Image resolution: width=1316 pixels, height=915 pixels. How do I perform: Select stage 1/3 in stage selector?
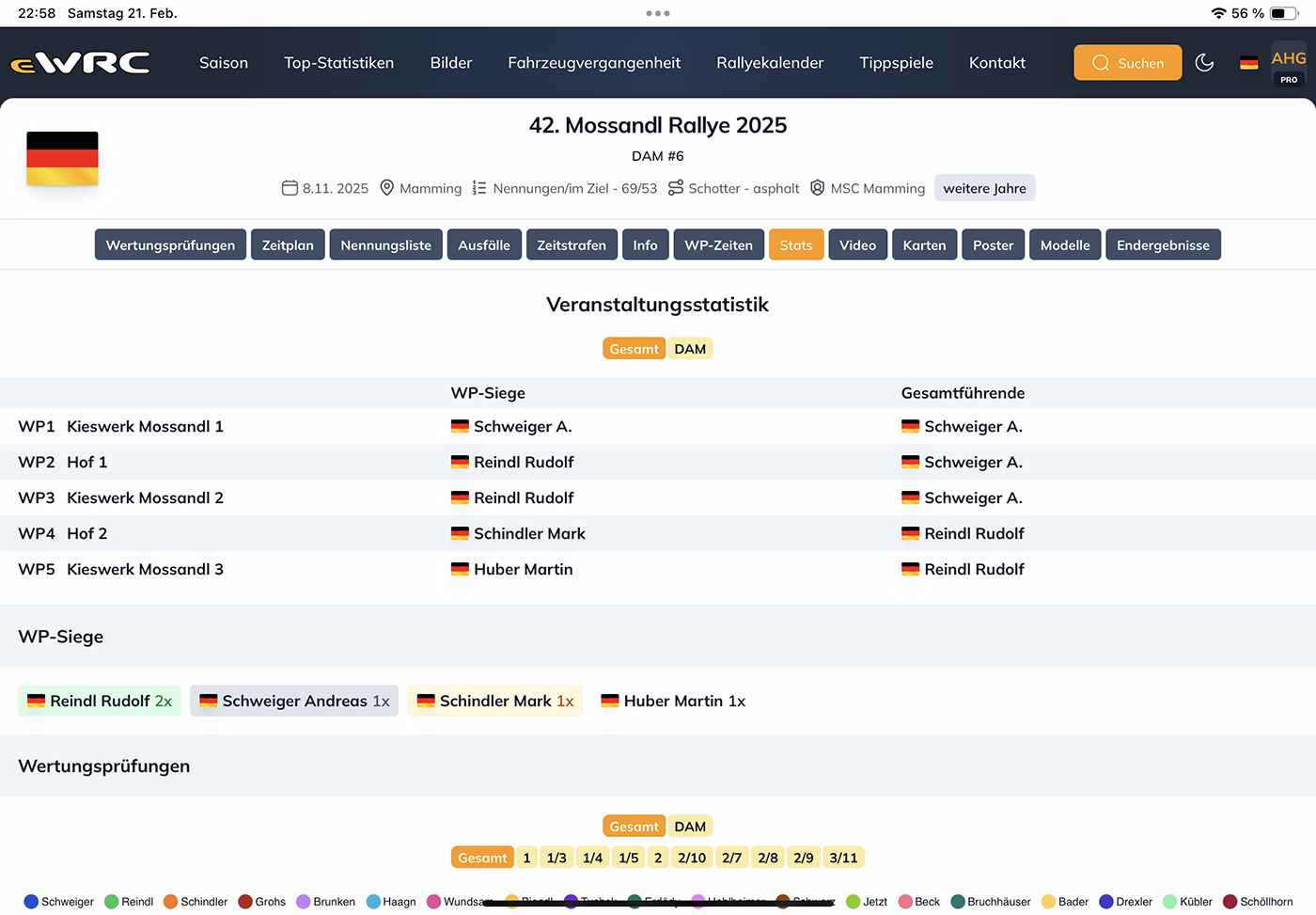tap(556, 858)
